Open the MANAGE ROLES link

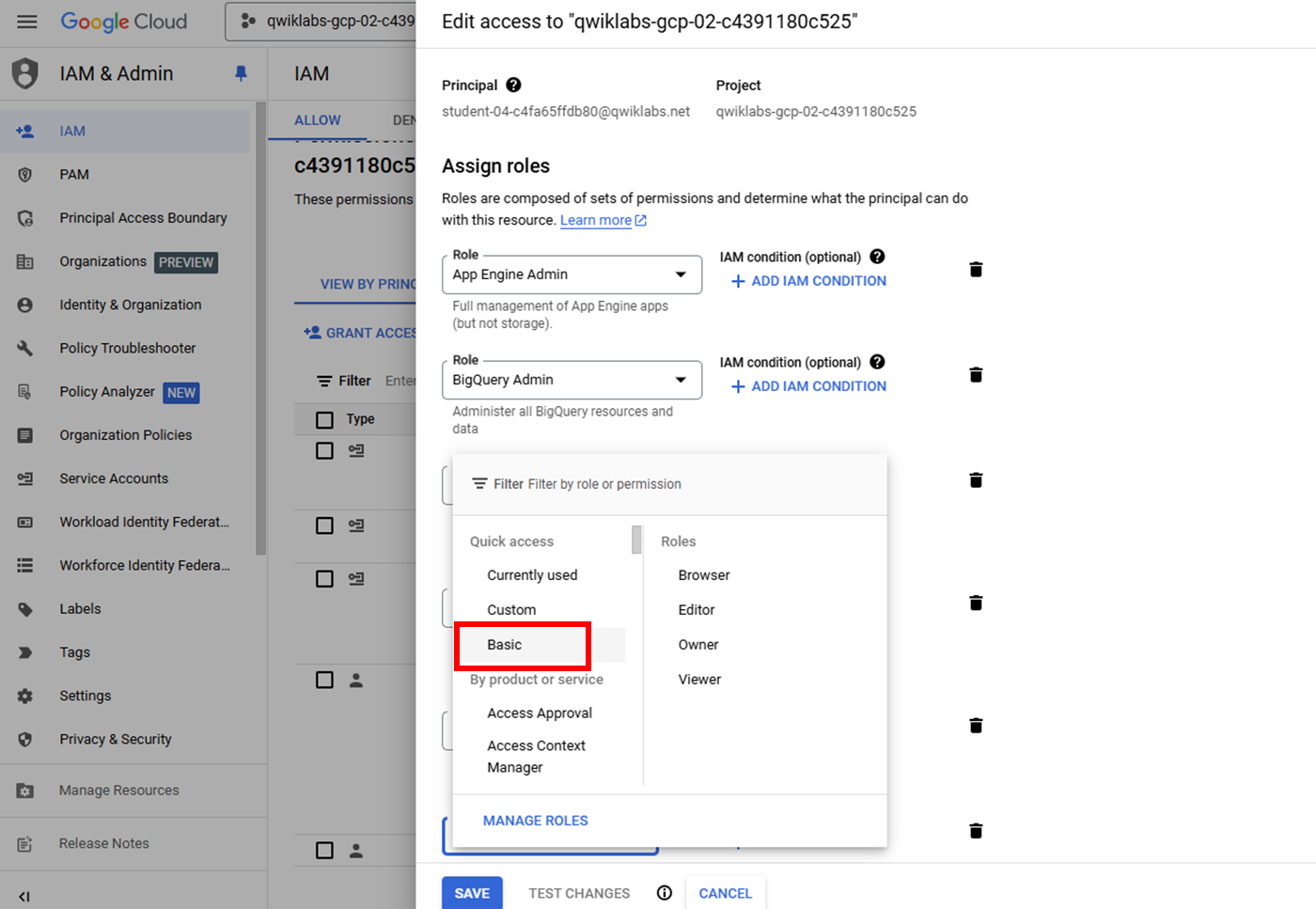(x=536, y=821)
